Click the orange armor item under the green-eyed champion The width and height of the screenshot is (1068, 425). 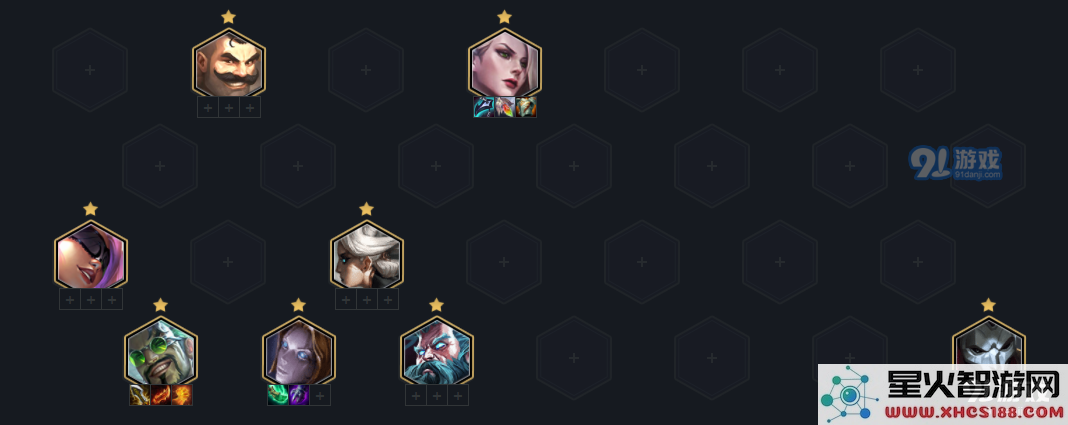pyautogui.click(x=526, y=107)
